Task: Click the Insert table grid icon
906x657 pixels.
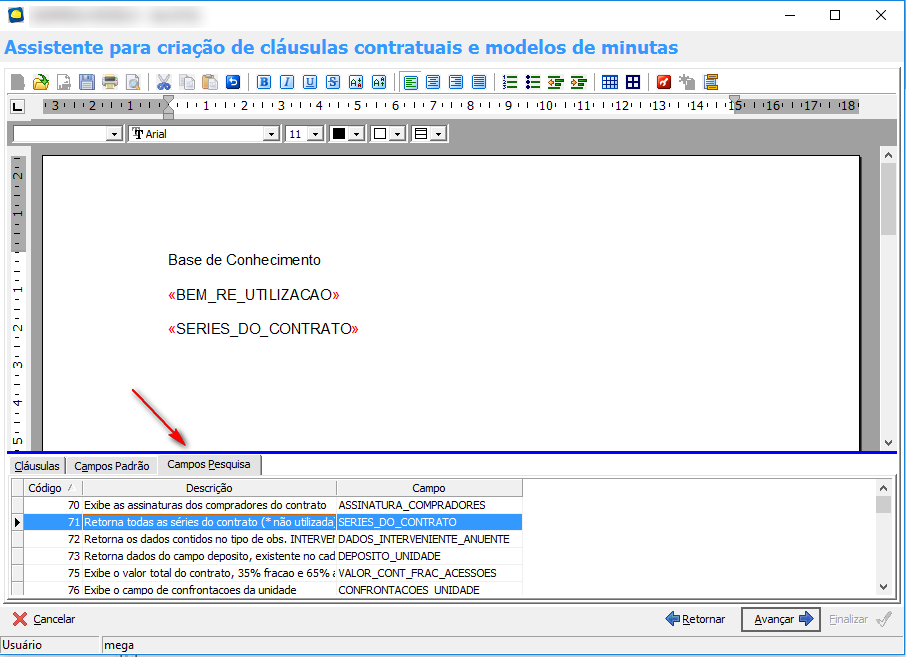Action: tap(610, 82)
